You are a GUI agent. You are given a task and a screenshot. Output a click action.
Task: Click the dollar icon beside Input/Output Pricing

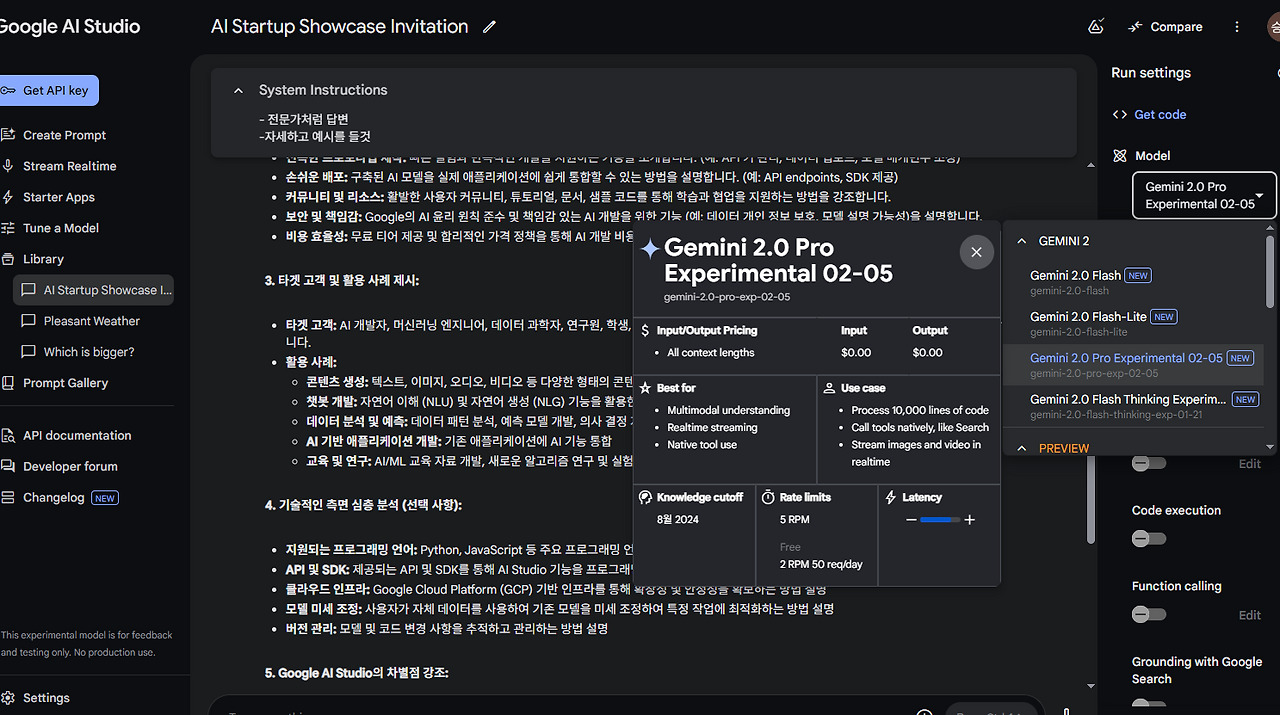click(x=645, y=330)
